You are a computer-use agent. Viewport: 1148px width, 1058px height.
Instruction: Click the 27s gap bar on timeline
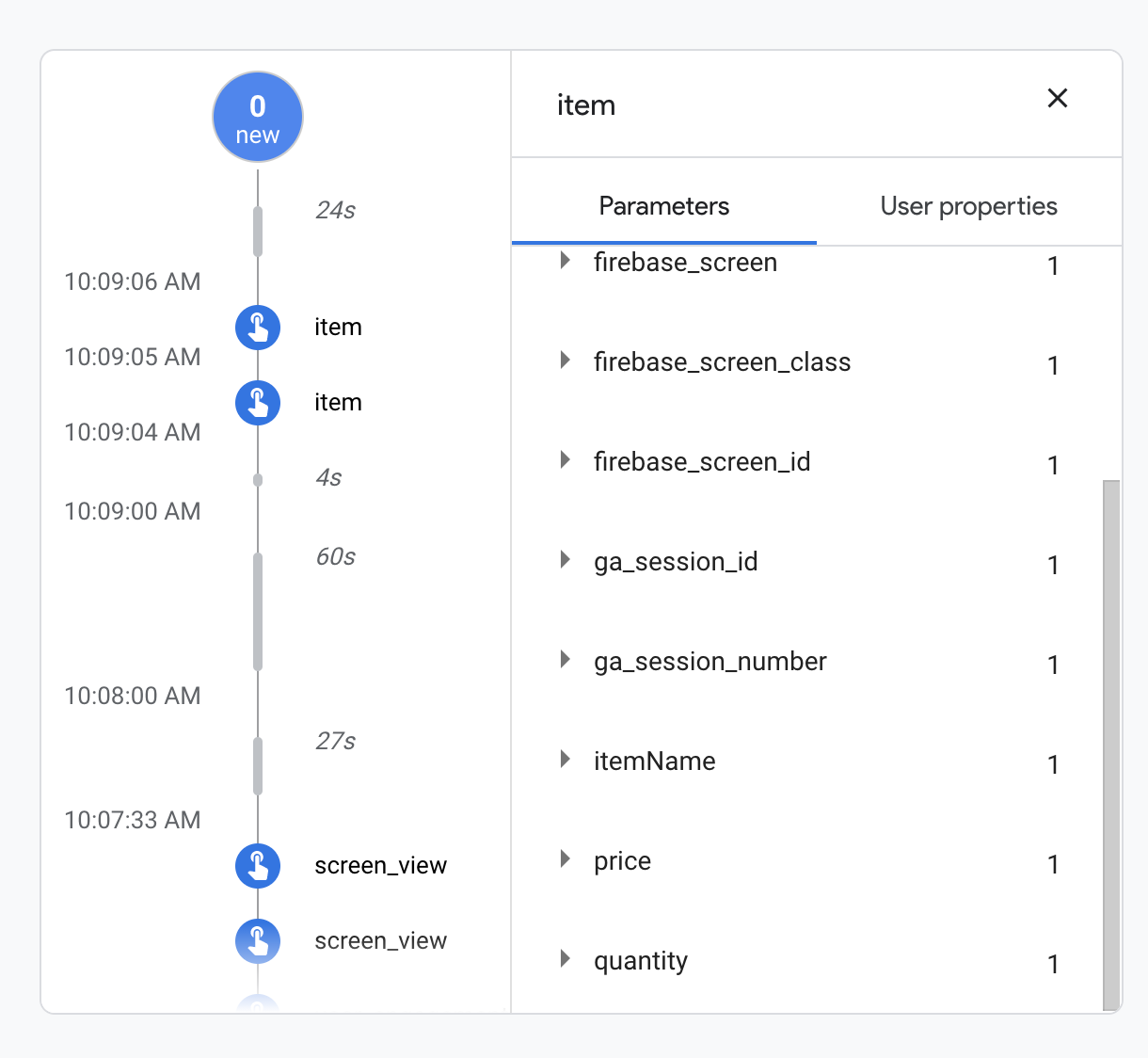(x=258, y=765)
